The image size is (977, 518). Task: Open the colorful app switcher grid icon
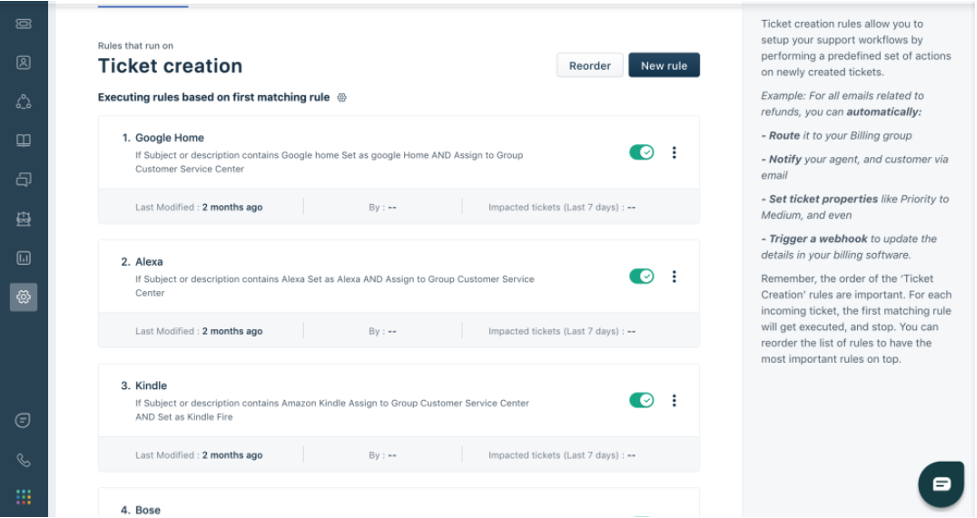(x=23, y=497)
